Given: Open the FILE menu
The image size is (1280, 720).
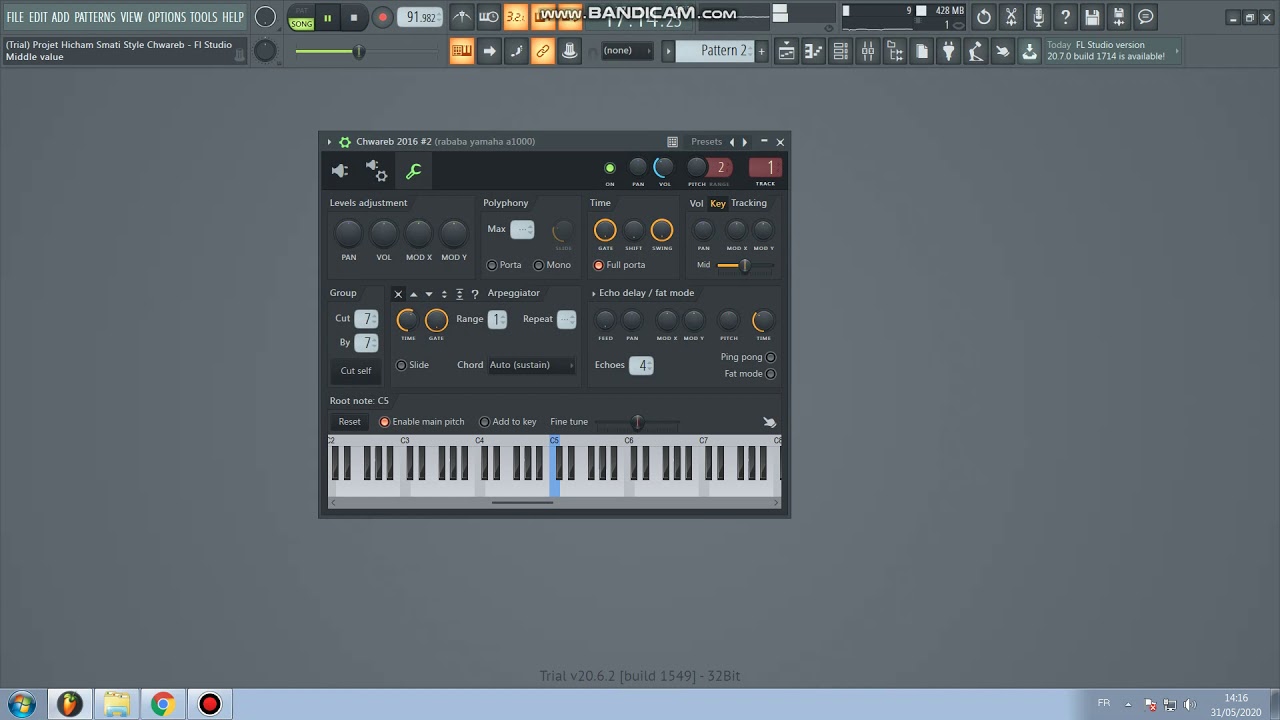Looking at the screenshot, I should [15, 17].
